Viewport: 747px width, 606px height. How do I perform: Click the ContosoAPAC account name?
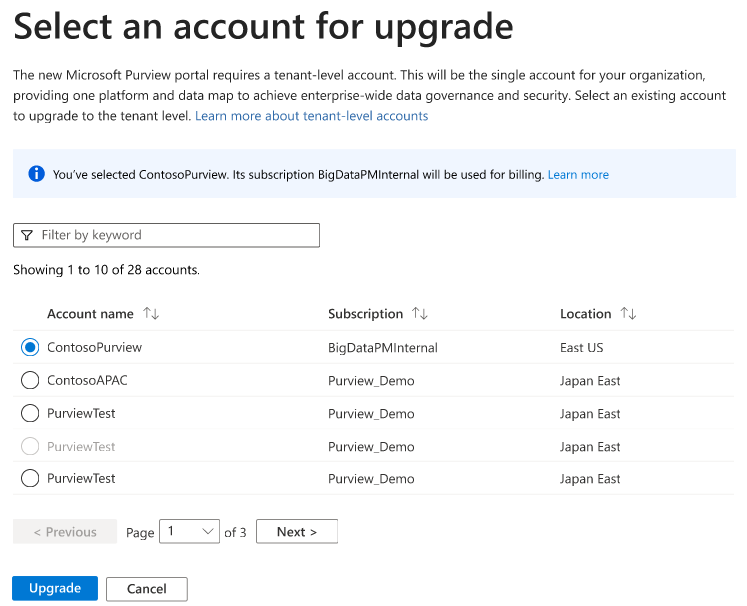tap(87, 380)
